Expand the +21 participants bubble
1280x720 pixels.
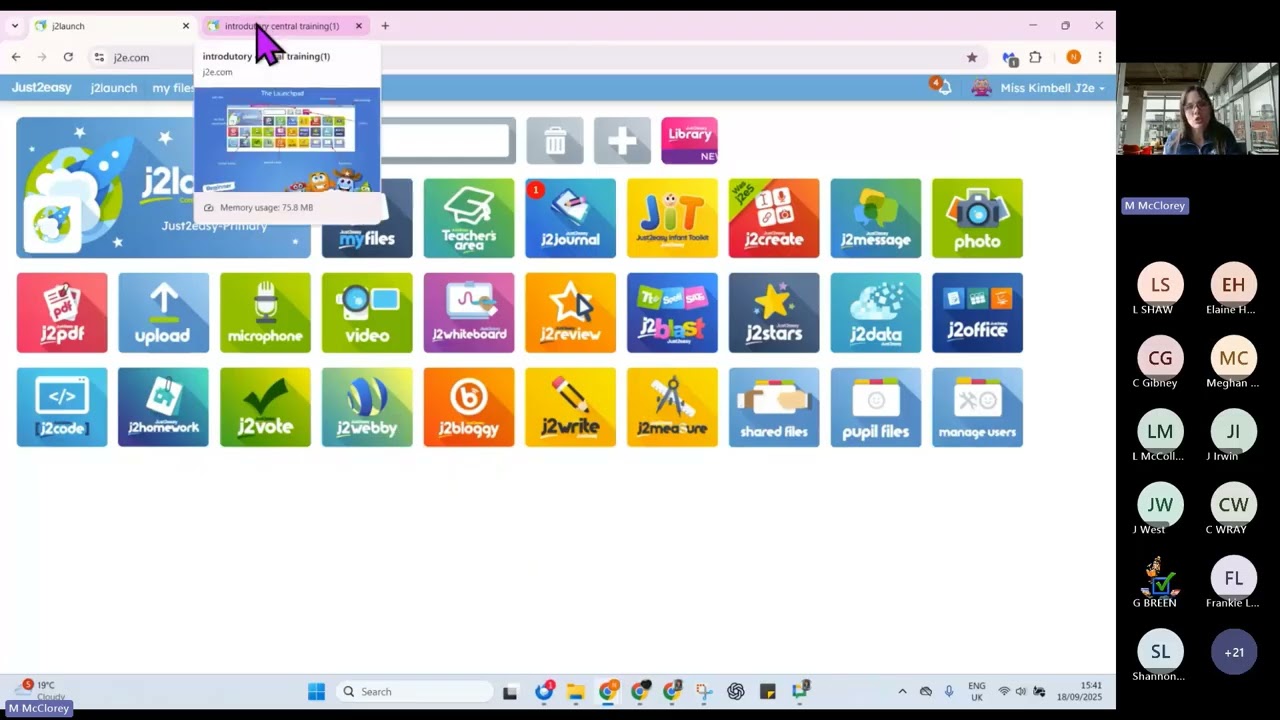(x=1234, y=652)
